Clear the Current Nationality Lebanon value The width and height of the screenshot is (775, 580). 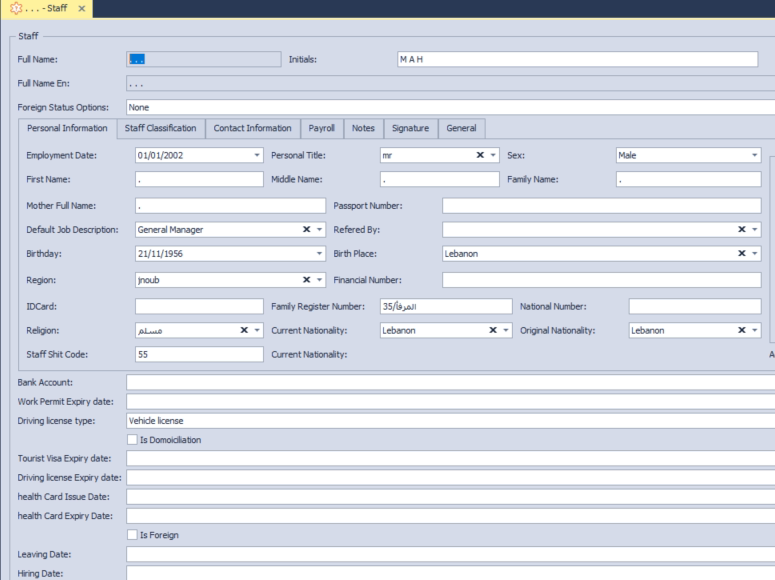click(x=493, y=330)
